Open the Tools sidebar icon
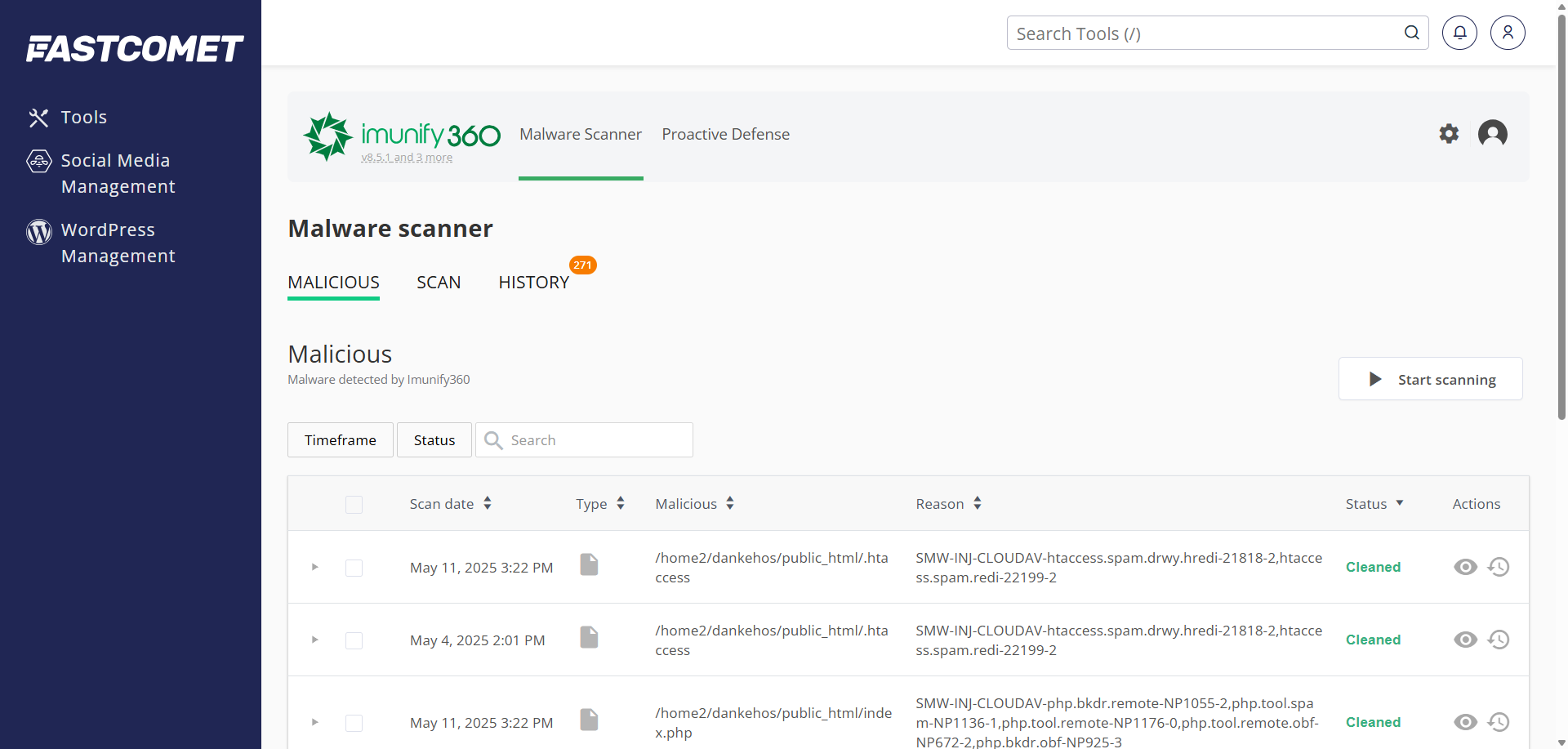Image resolution: width=1568 pixels, height=749 pixels. click(38, 118)
